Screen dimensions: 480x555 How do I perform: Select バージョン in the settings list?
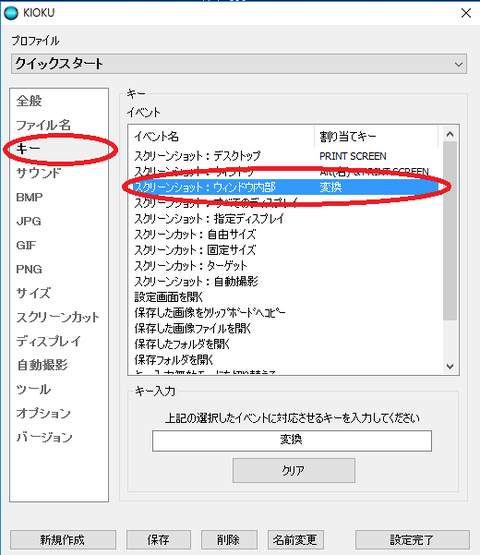click(x=44, y=438)
